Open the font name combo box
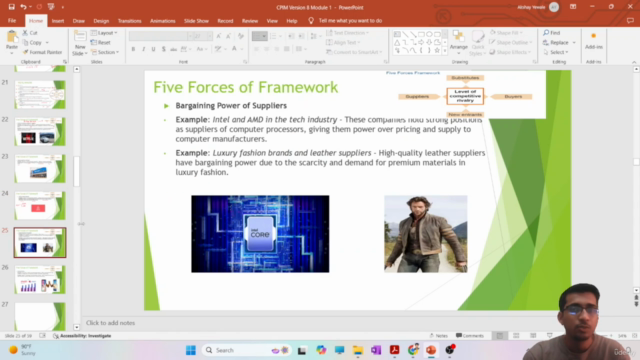 161,36
